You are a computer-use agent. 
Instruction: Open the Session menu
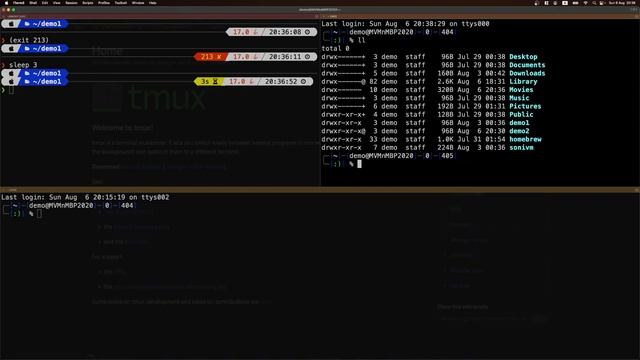(71, 3)
